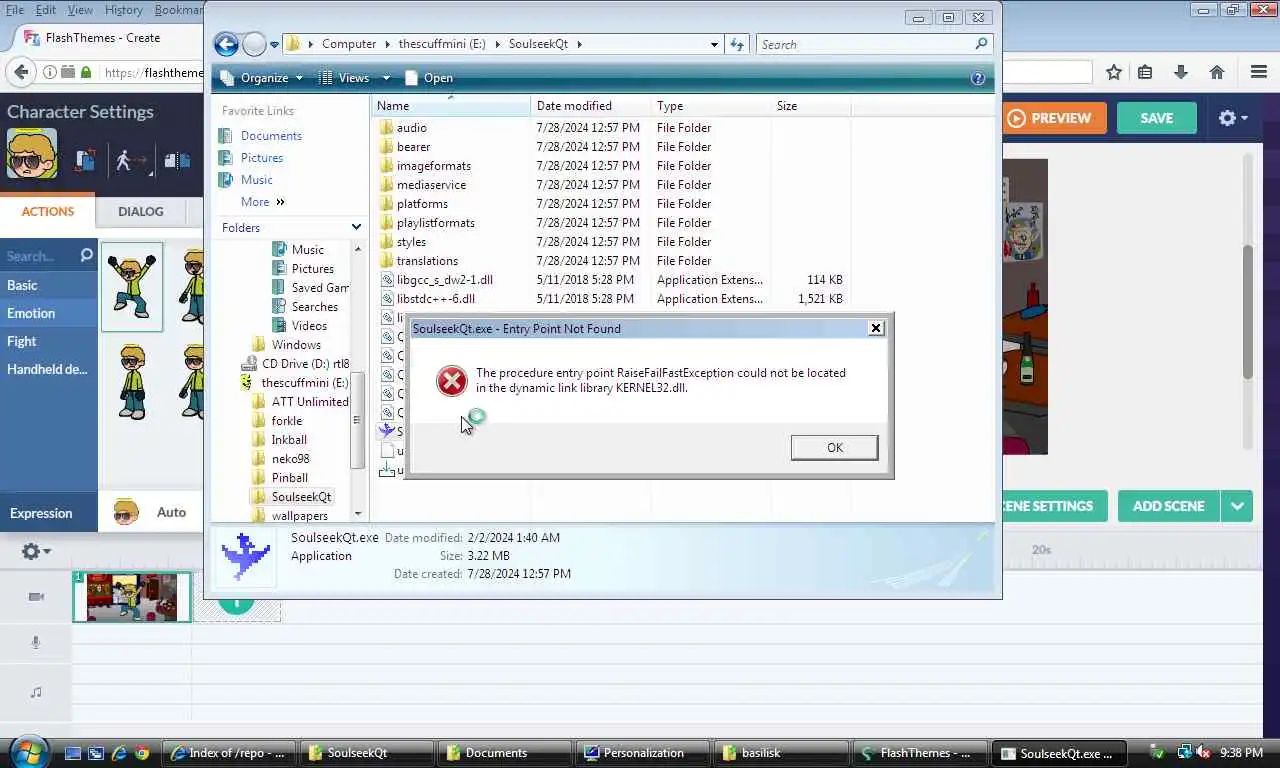Image resolution: width=1280 pixels, height=768 pixels.
Task: Select the platforms folder
Action: tap(422, 204)
